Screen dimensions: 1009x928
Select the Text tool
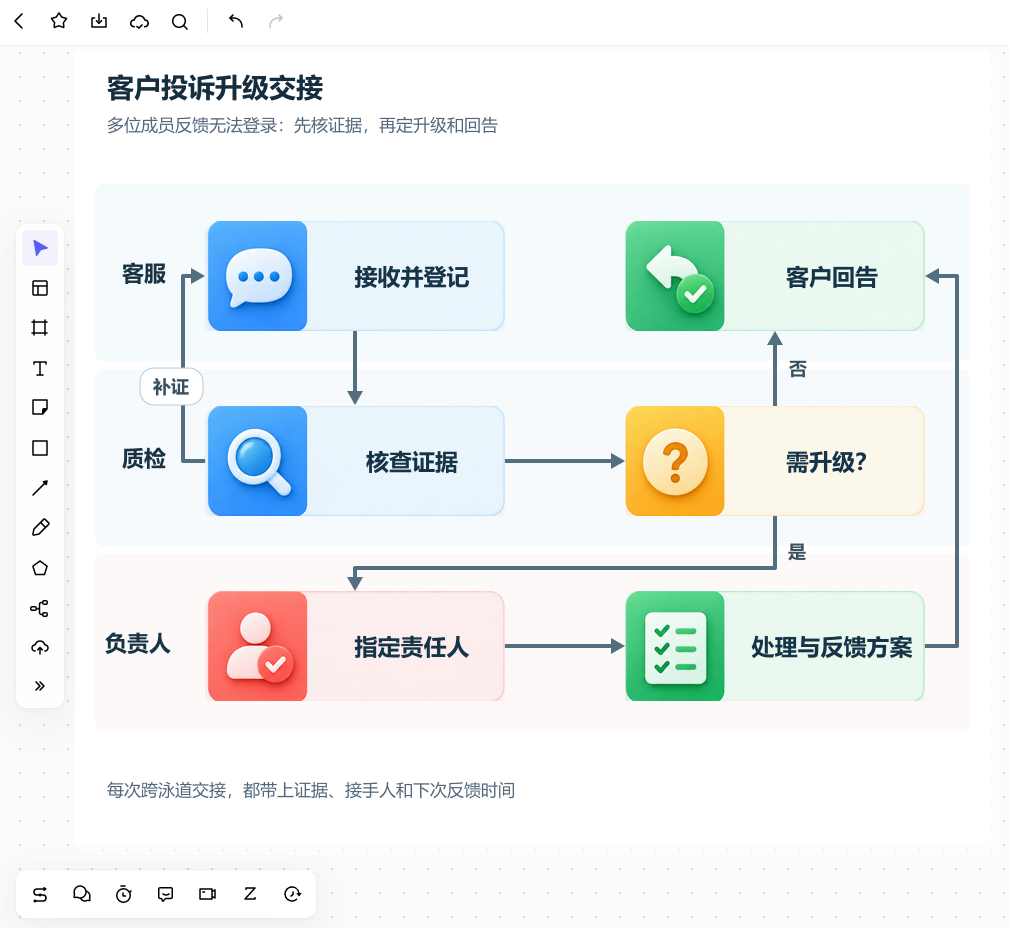[40, 368]
